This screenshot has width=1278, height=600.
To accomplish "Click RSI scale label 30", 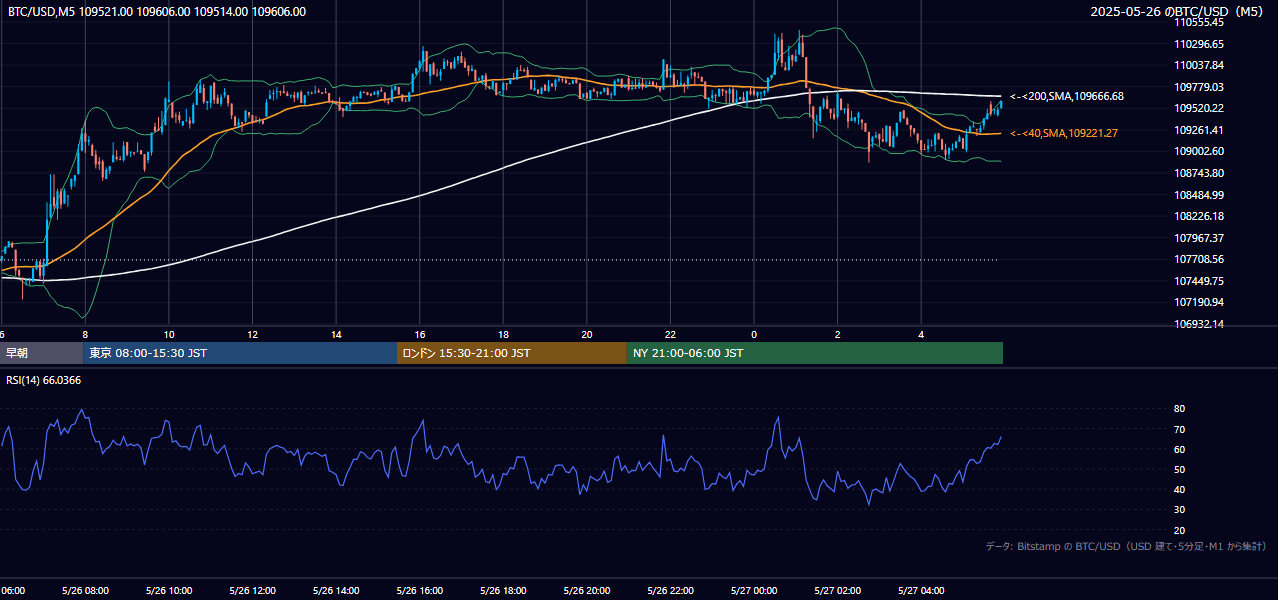I will coord(1179,510).
